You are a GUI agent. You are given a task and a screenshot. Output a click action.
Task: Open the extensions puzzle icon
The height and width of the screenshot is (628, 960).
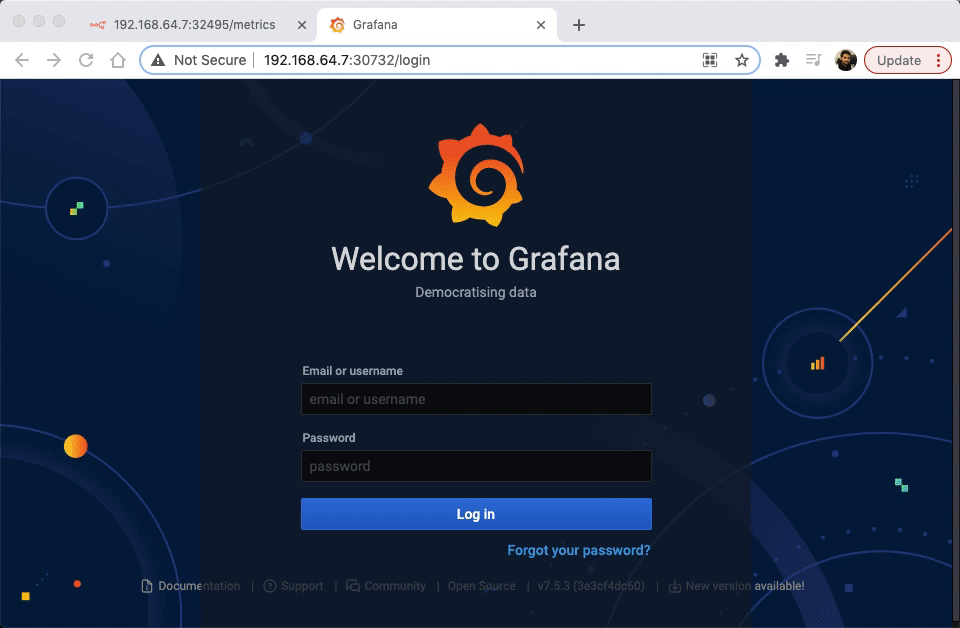(782, 60)
